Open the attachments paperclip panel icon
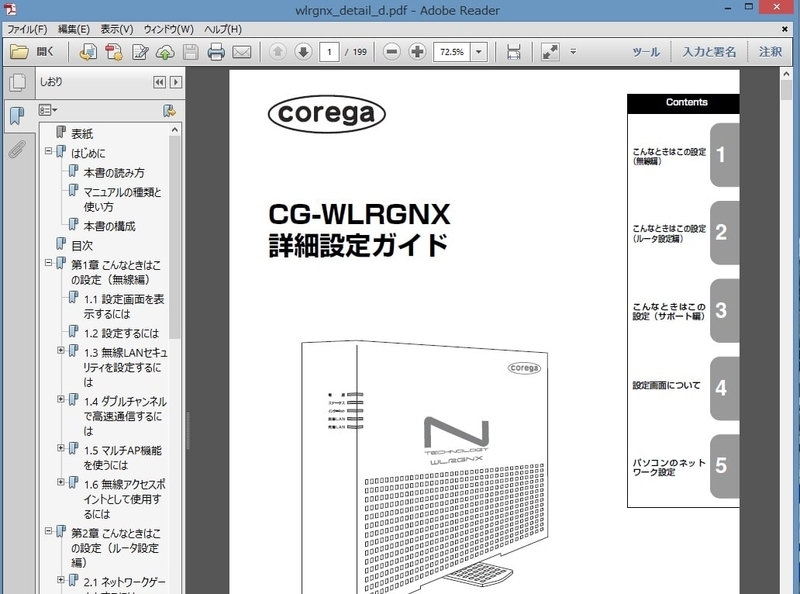Viewport: 800px width, 594px height. [17, 150]
